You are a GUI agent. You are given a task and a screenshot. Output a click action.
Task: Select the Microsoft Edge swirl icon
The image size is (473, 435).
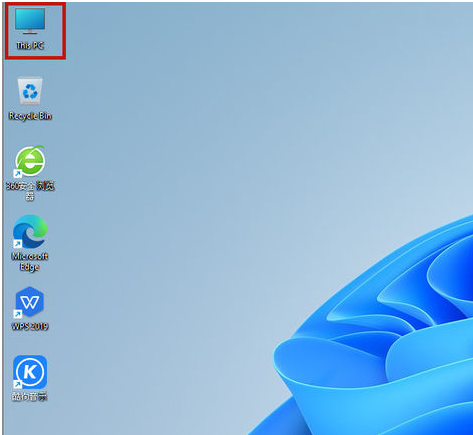click(x=30, y=232)
